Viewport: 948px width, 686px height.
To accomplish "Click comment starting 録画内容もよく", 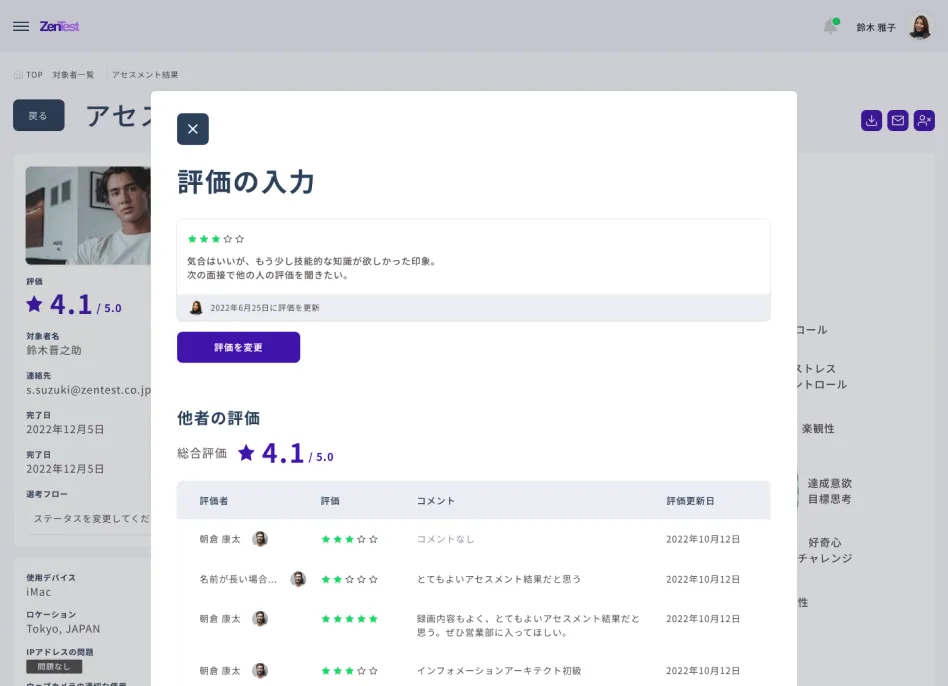I will [528, 626].
